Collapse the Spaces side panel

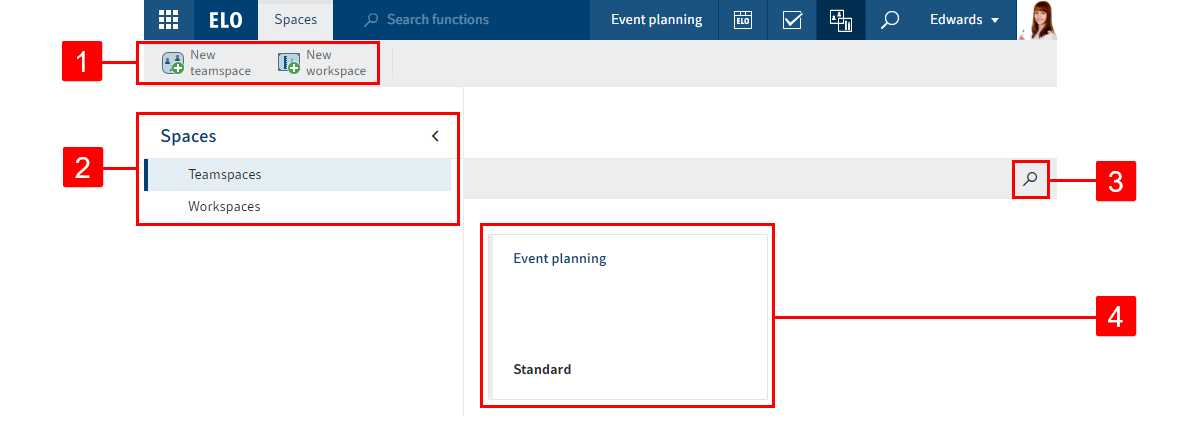coord(435,136)
